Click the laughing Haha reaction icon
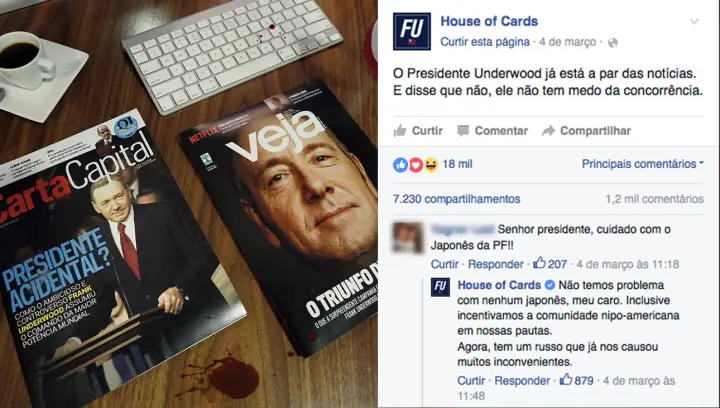This screenshot has height=408, width=720. [x=431, y=164]
